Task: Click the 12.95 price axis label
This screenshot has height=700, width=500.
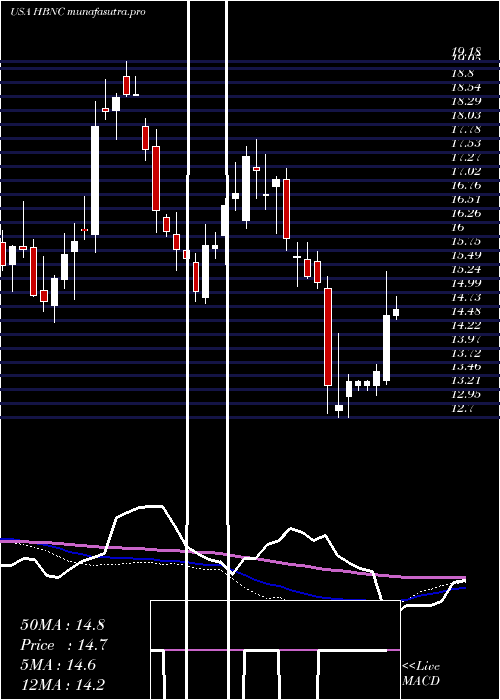Action: coord(466,395)
